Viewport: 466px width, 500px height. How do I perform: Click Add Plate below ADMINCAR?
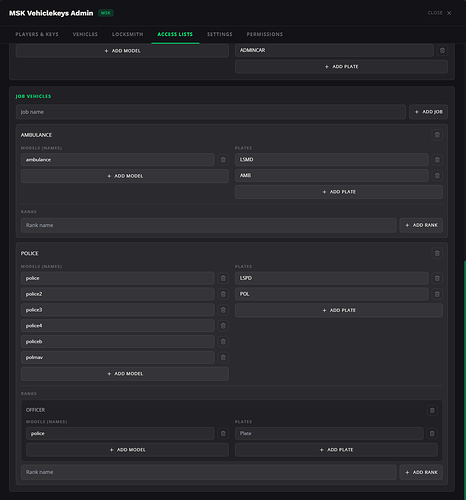click(341, 67)
